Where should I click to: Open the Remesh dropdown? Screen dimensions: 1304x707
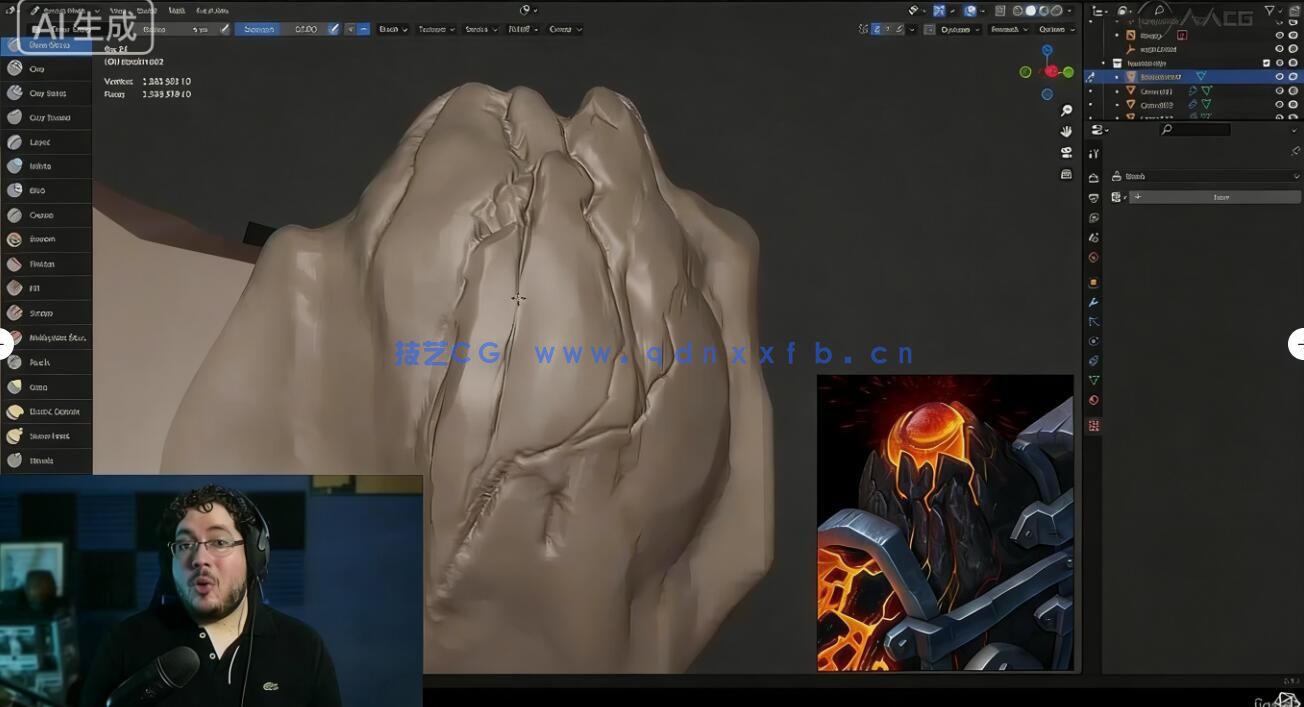click(1008, 29)
